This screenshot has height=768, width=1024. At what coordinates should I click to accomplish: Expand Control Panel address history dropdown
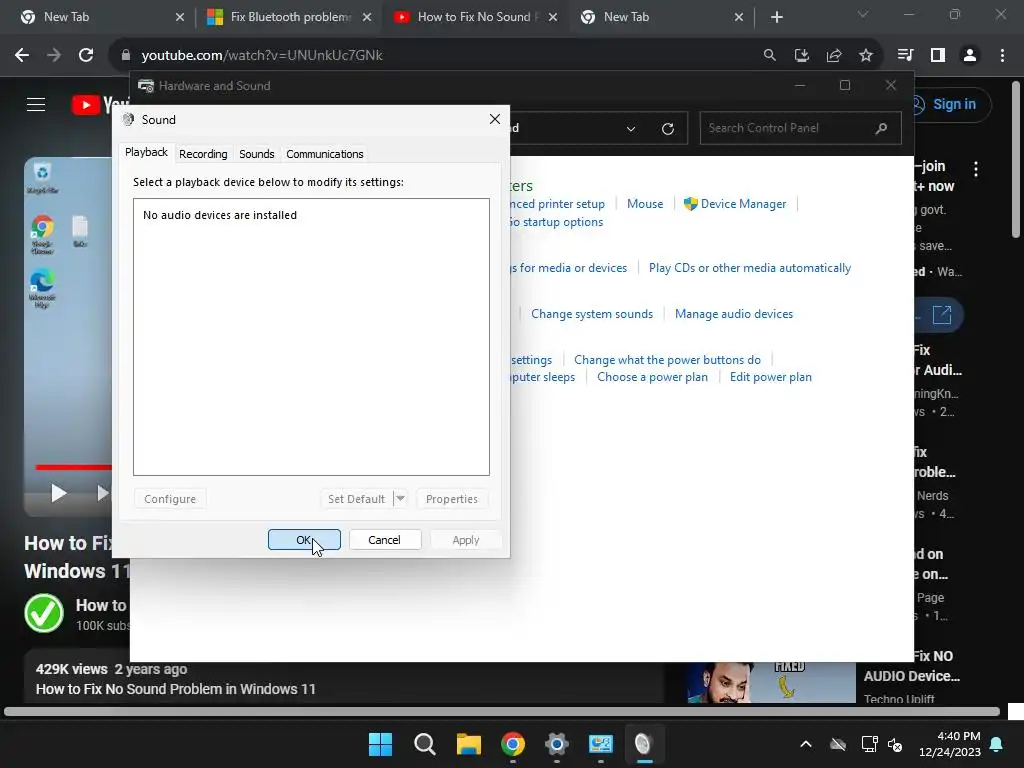(631, 129)
